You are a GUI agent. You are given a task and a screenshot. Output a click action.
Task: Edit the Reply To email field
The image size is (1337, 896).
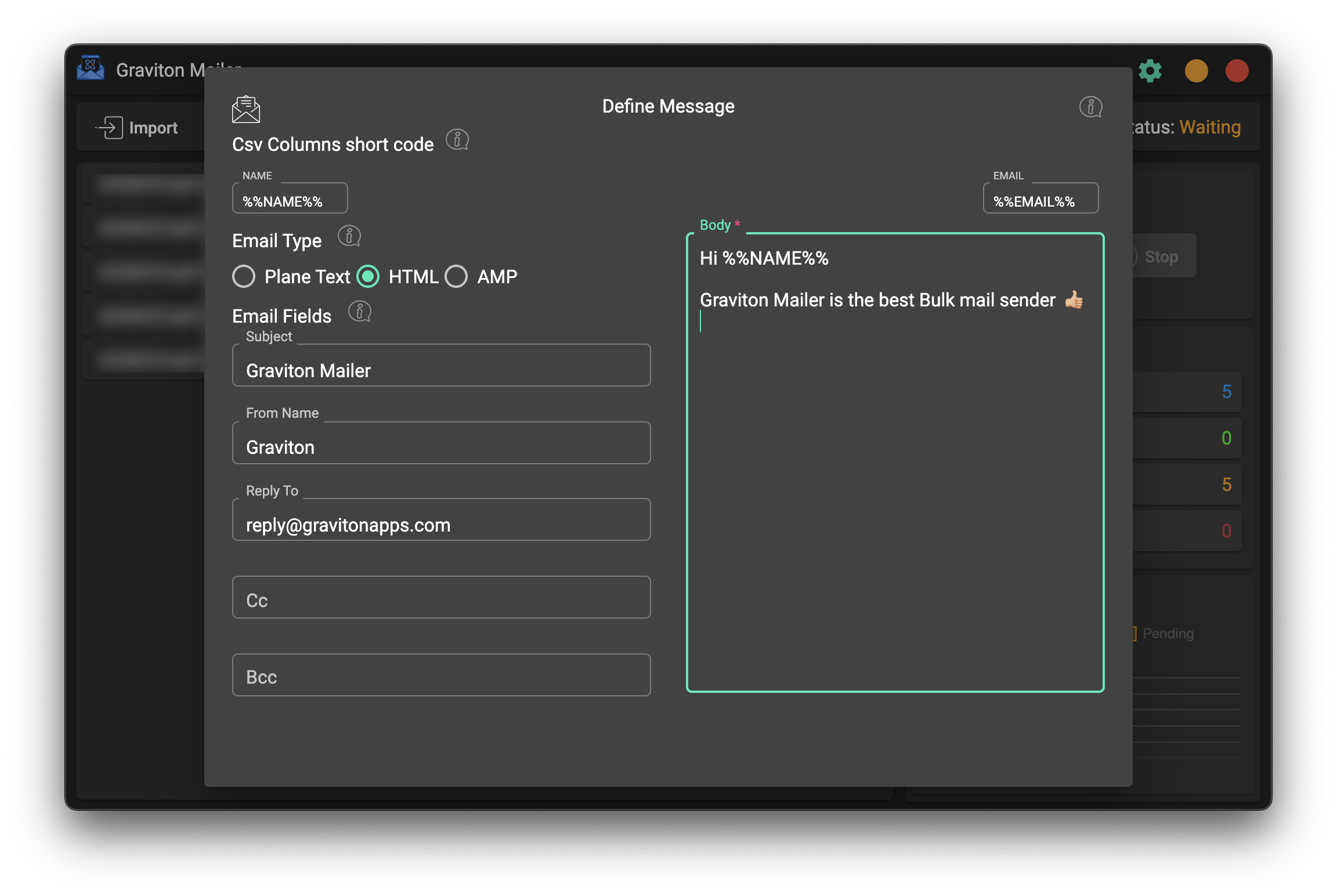tap(441, 520)
